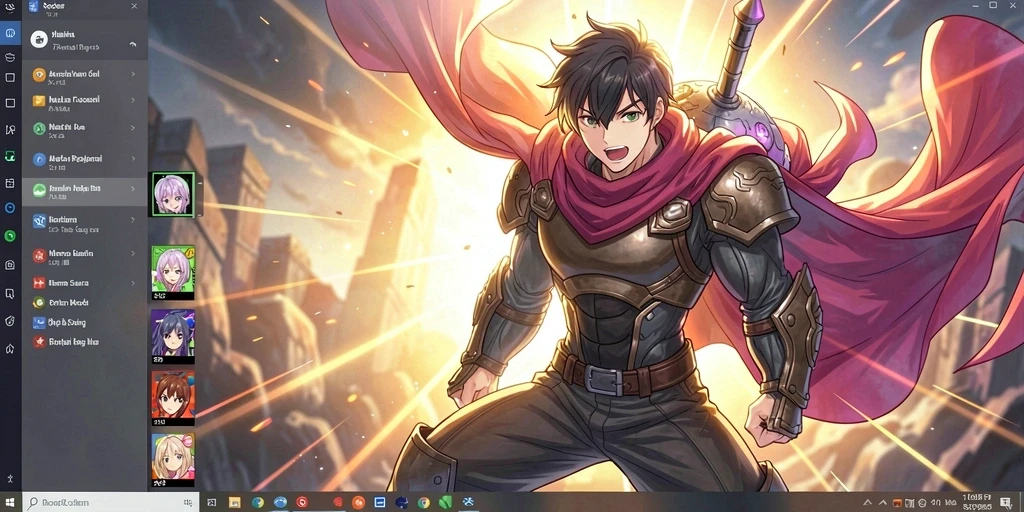The image size is (1024, 512).
Task: Click the taskbar search box
Action: [111, 502]
